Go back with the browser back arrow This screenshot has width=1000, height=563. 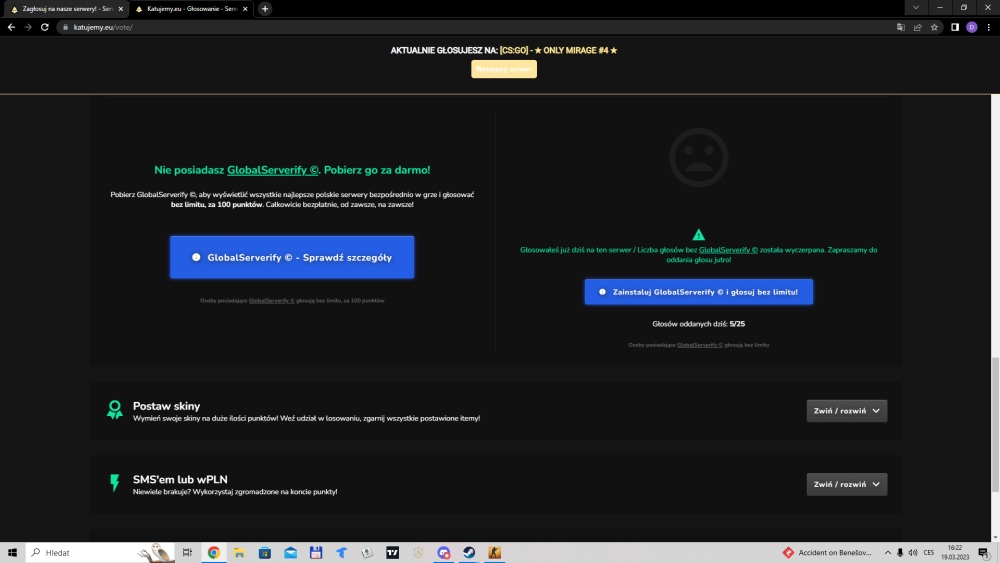11,27
